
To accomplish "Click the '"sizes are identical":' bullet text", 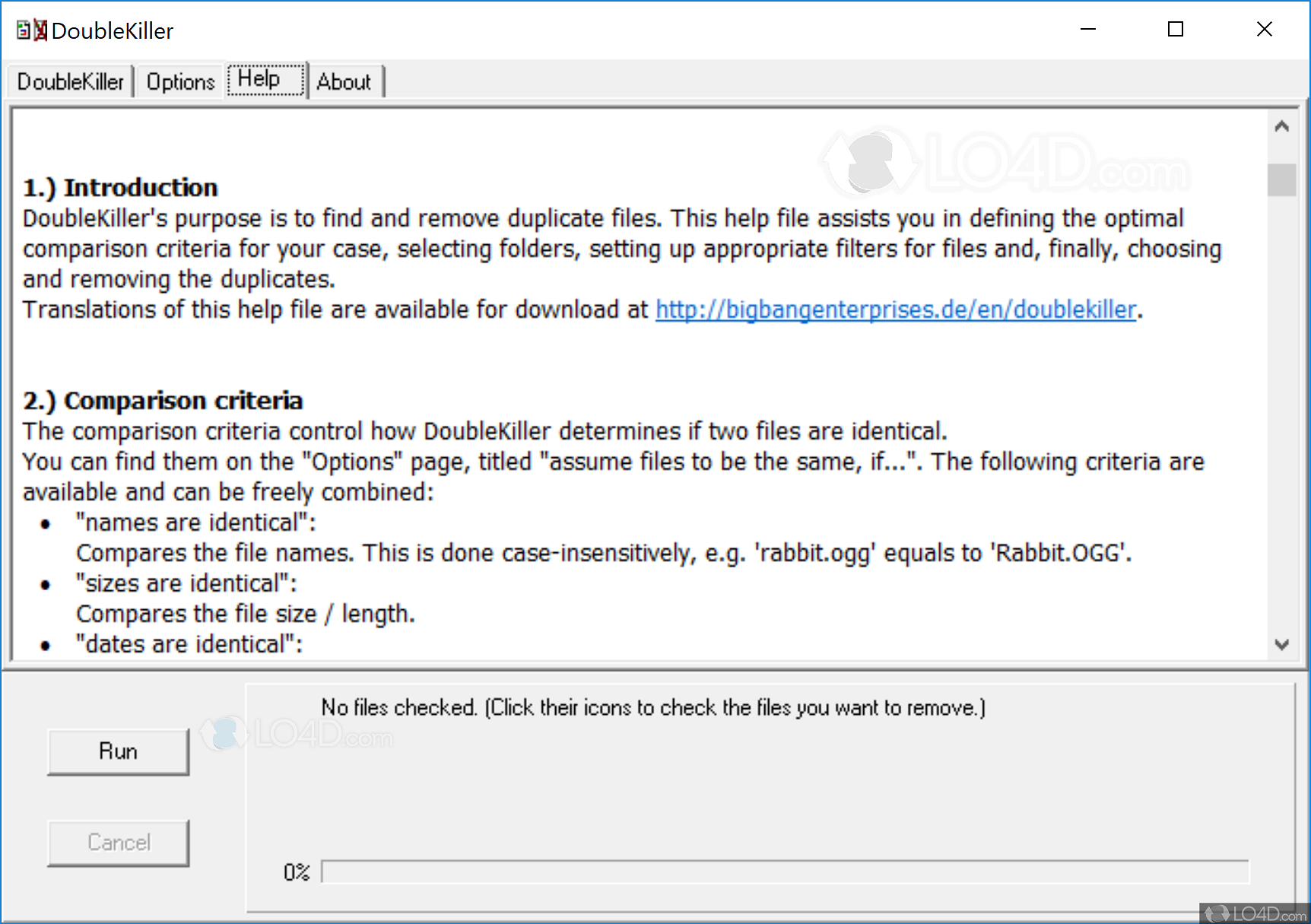I will tap(186, 583).
